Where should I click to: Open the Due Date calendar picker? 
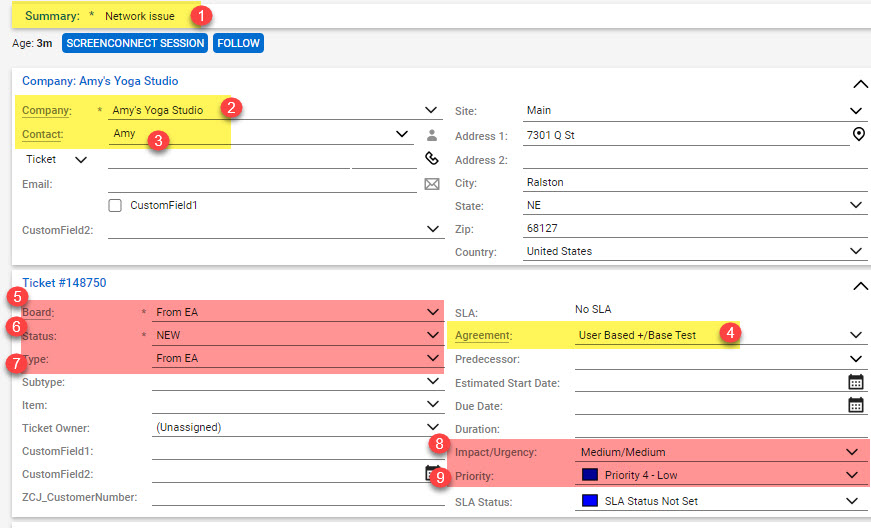pos(856,405)
